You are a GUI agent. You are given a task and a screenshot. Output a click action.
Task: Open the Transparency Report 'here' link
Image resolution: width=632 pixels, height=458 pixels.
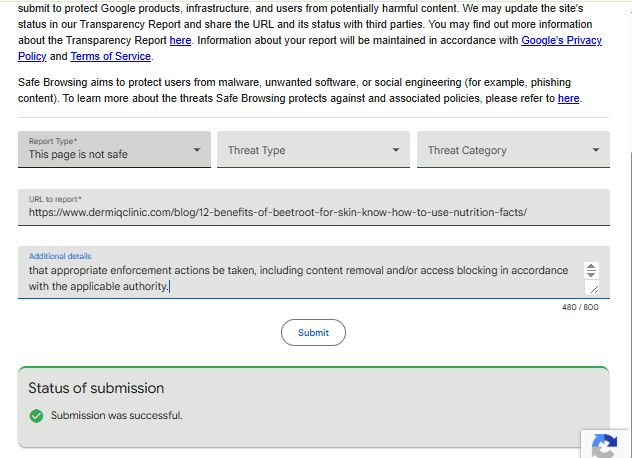(x=180, y=40)
